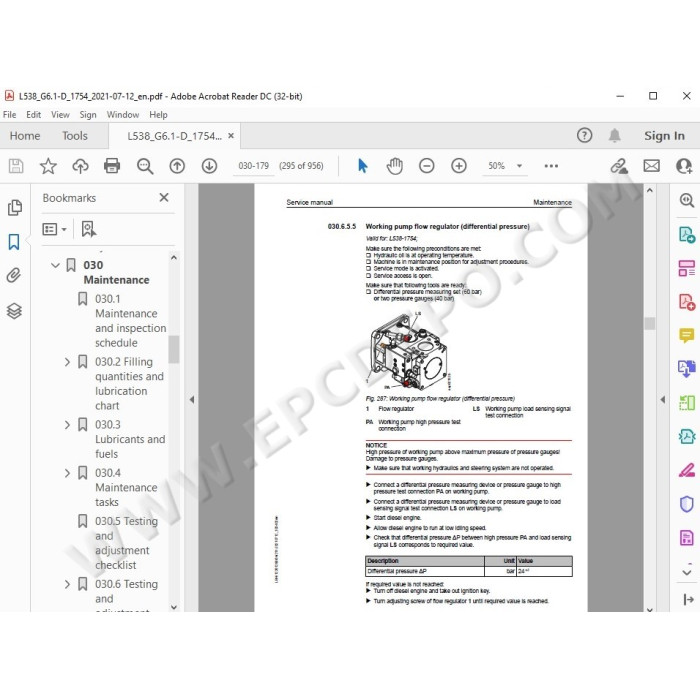The height and width of the screenshot is (700, 700).
Task: Open 030.1 Maintenance and inspection schedule
Action: pos(130,321)
